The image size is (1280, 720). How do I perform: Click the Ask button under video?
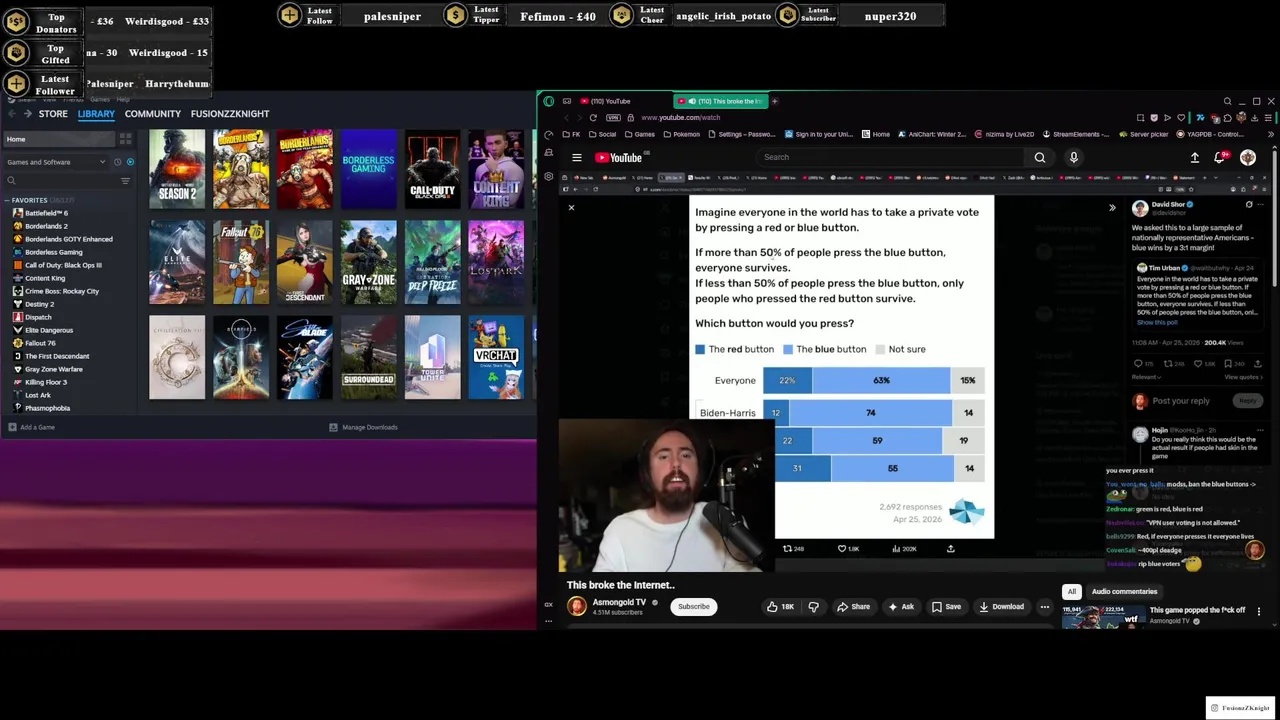pos(901,606)
